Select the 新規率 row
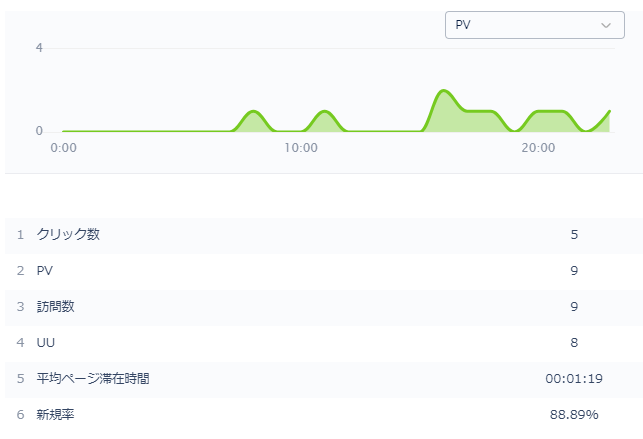This screenshot has height=439, width=643. pyautogui.click(x=322, y=414)
